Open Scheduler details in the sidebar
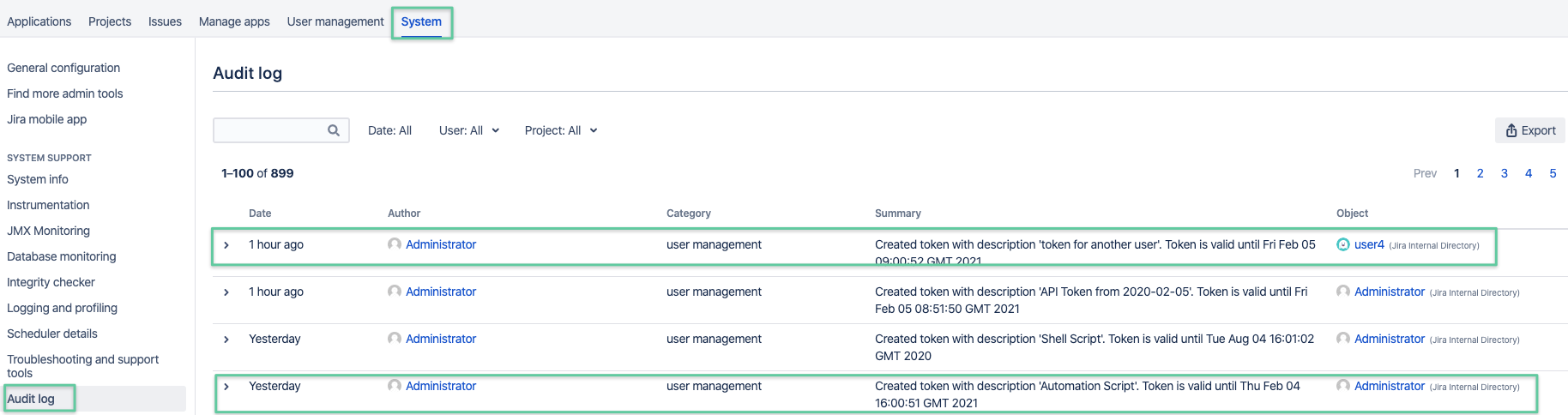This screenshot has width=1568, height=415. tap(52, 334)
